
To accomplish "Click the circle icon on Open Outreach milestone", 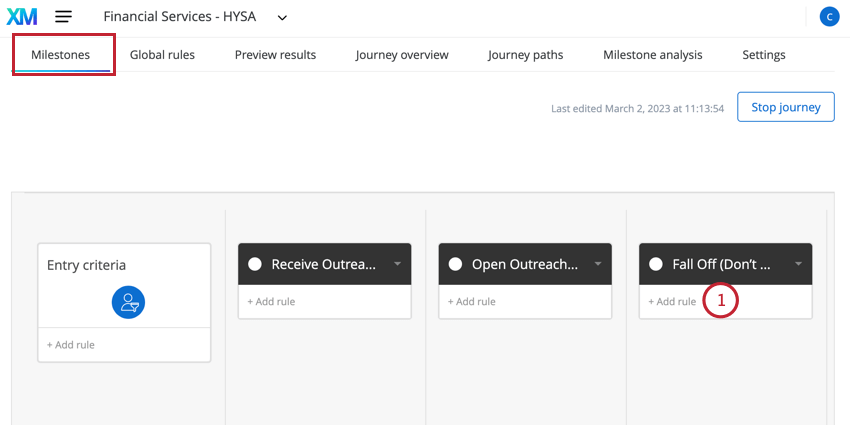I will point(455,264).
